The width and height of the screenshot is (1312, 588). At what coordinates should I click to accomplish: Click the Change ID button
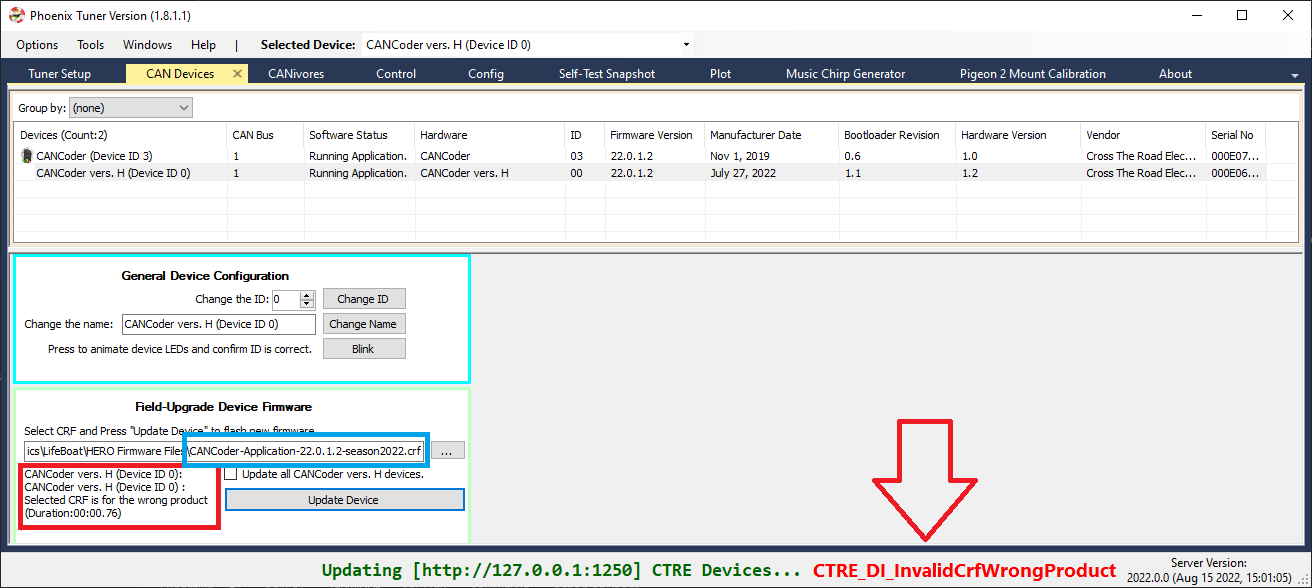coord(363,299)
